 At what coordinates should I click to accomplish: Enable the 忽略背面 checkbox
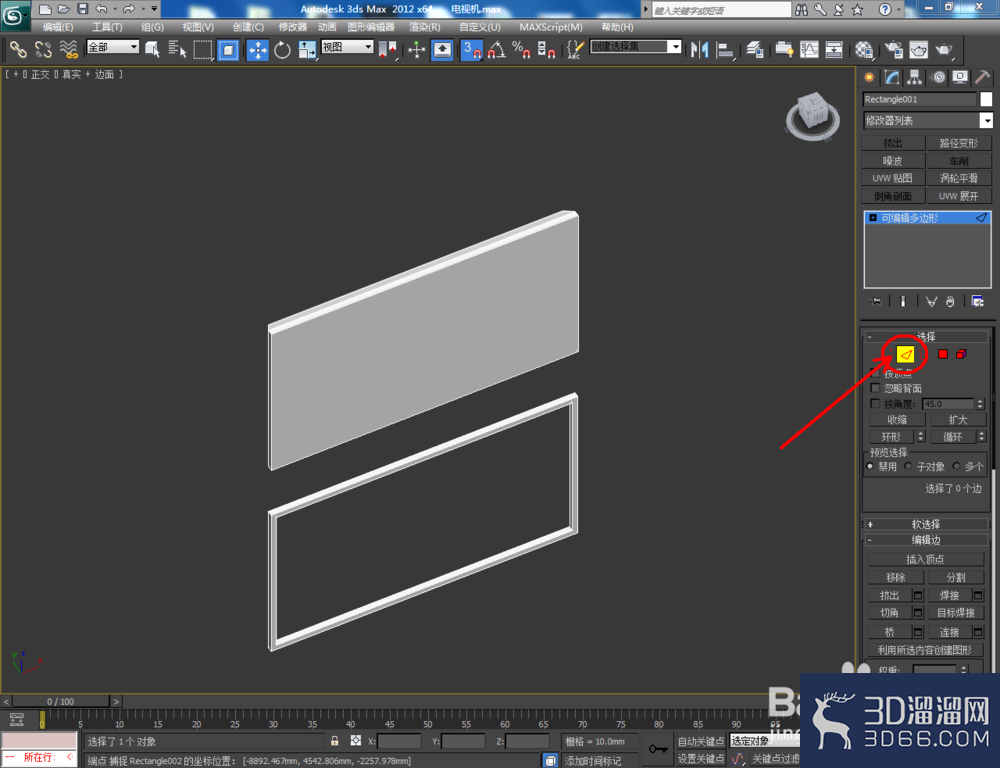pyautogui.click(x=875, y=388)
